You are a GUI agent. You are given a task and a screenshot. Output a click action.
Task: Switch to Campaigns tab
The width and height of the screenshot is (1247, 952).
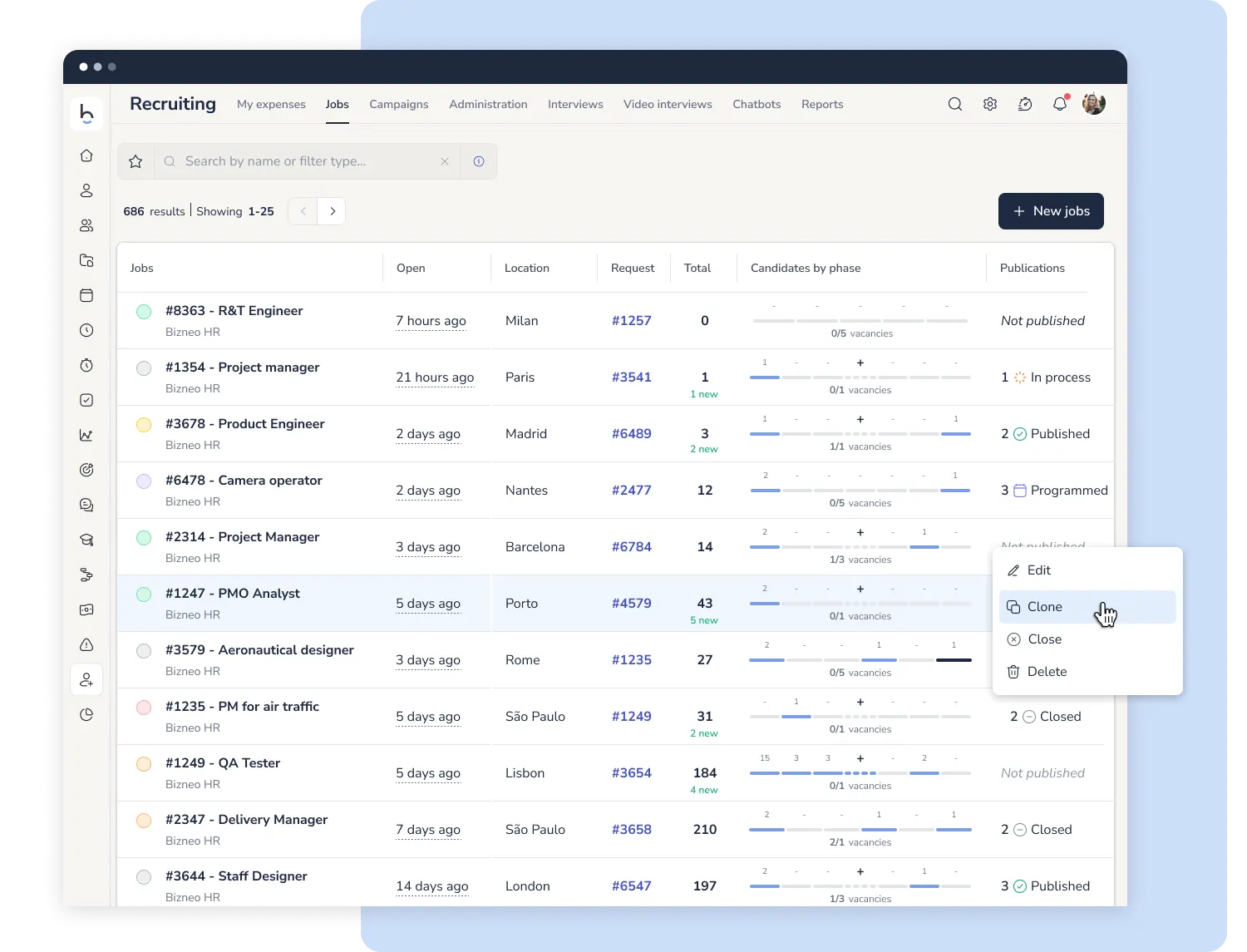coord(399,104)
